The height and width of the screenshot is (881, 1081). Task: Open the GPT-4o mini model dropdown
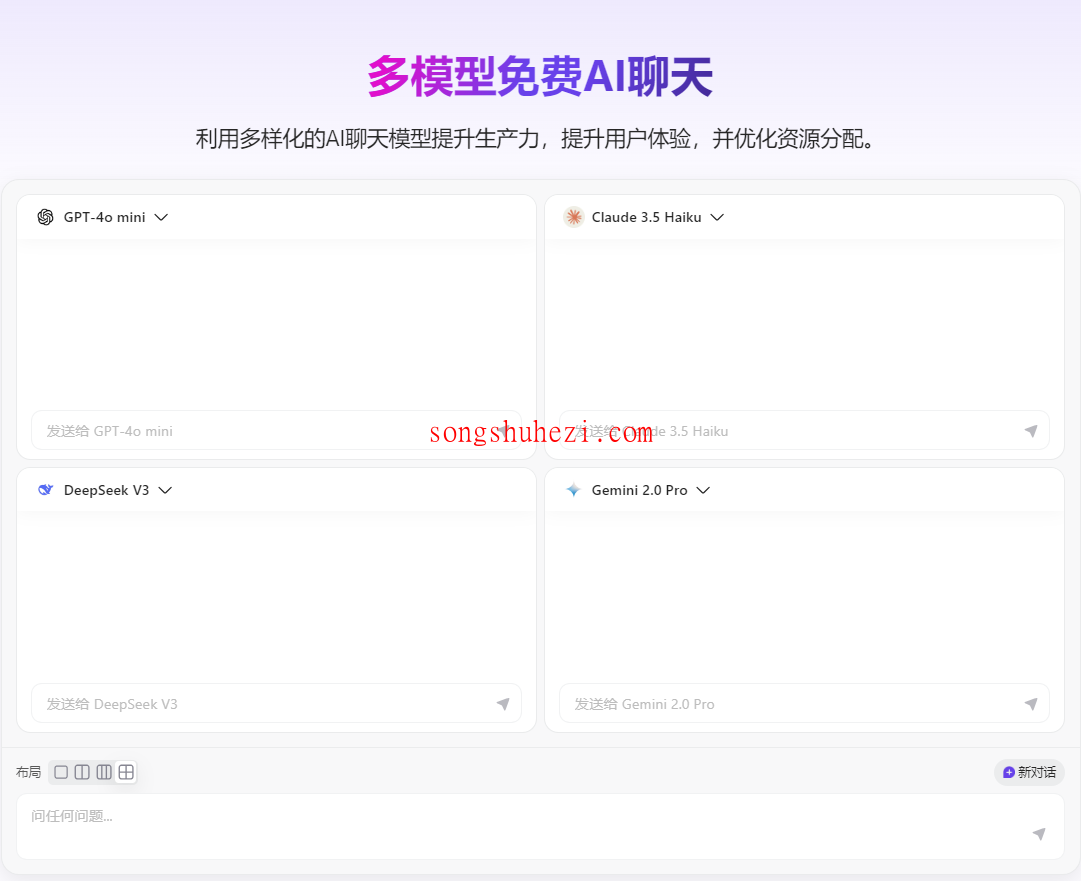pos(161,217)
